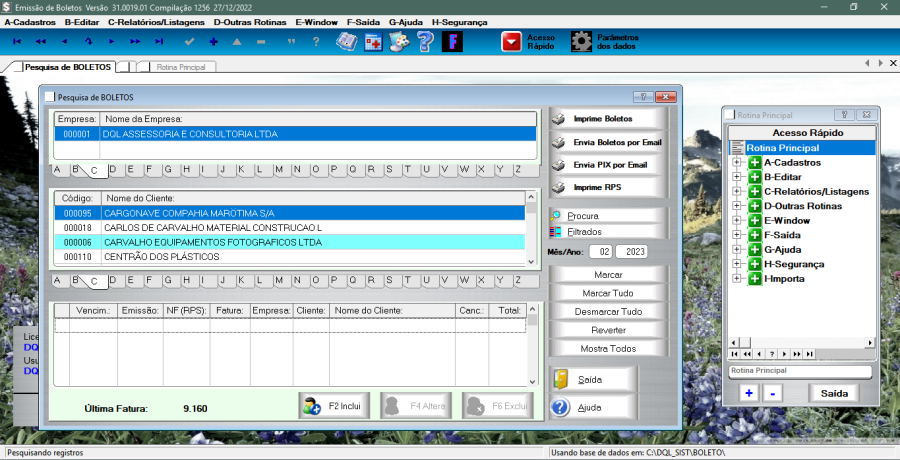Viewport: 900px width, 460px height.
Task: Click the month input field showing 02
Action: click(x=600, y=252)
